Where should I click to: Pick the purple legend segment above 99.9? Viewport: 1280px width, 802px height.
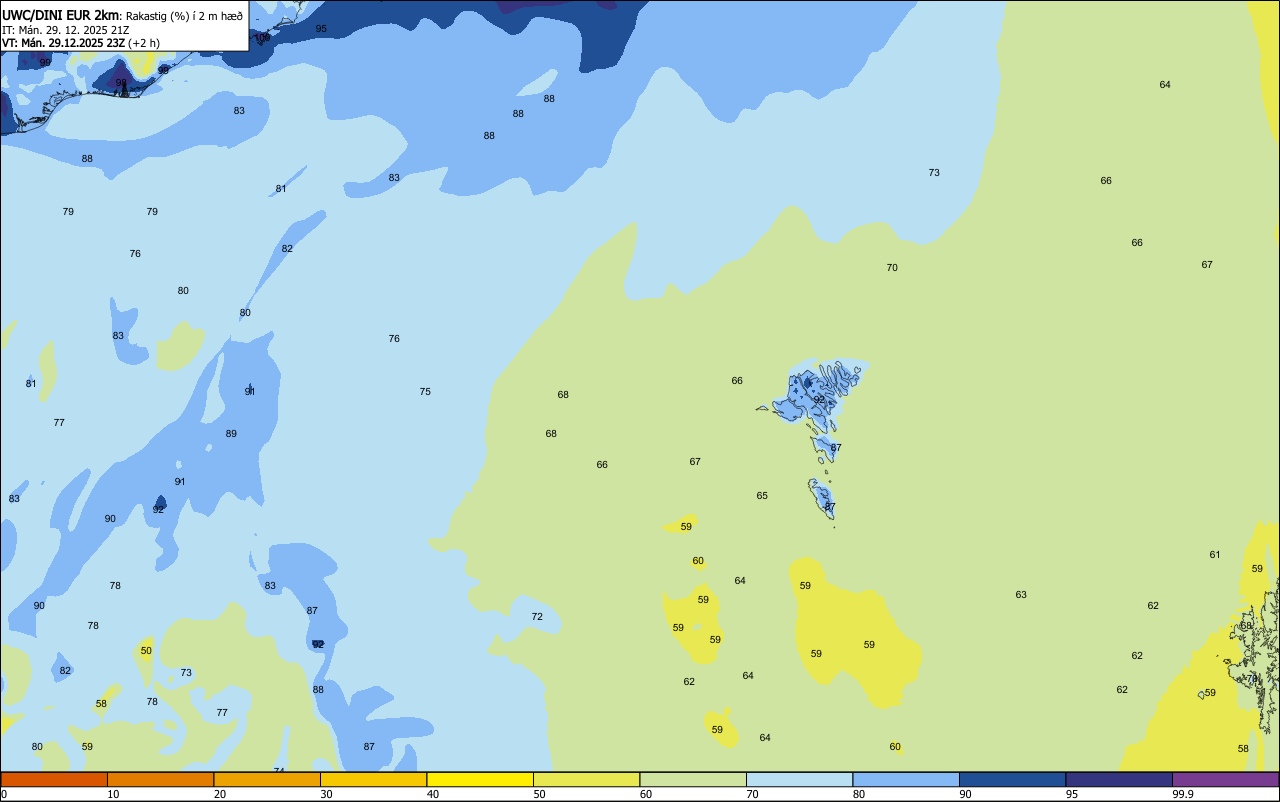click(x=1225, y=779)
